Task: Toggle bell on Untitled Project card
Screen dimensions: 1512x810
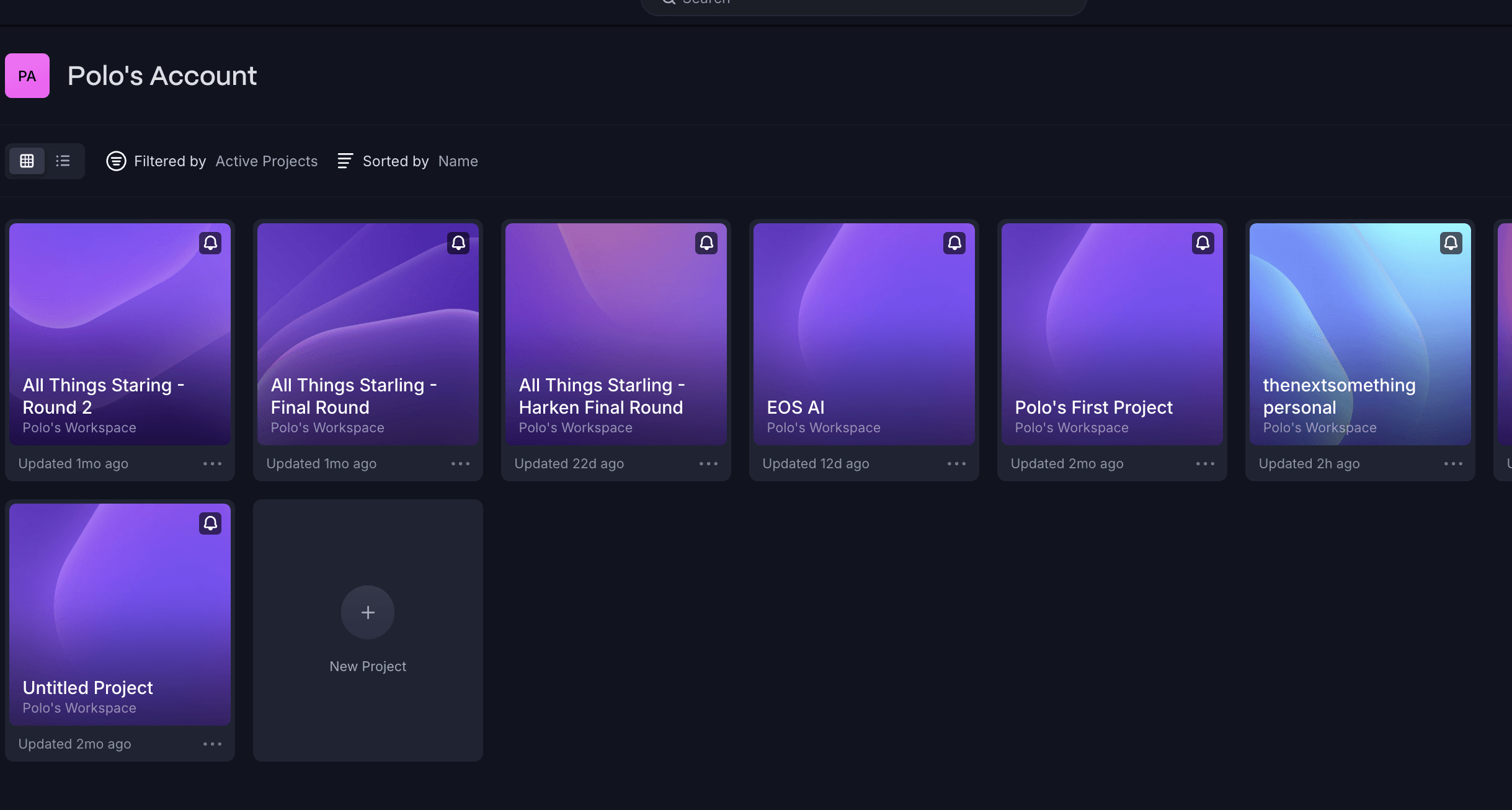Action: tap(210, 523)
